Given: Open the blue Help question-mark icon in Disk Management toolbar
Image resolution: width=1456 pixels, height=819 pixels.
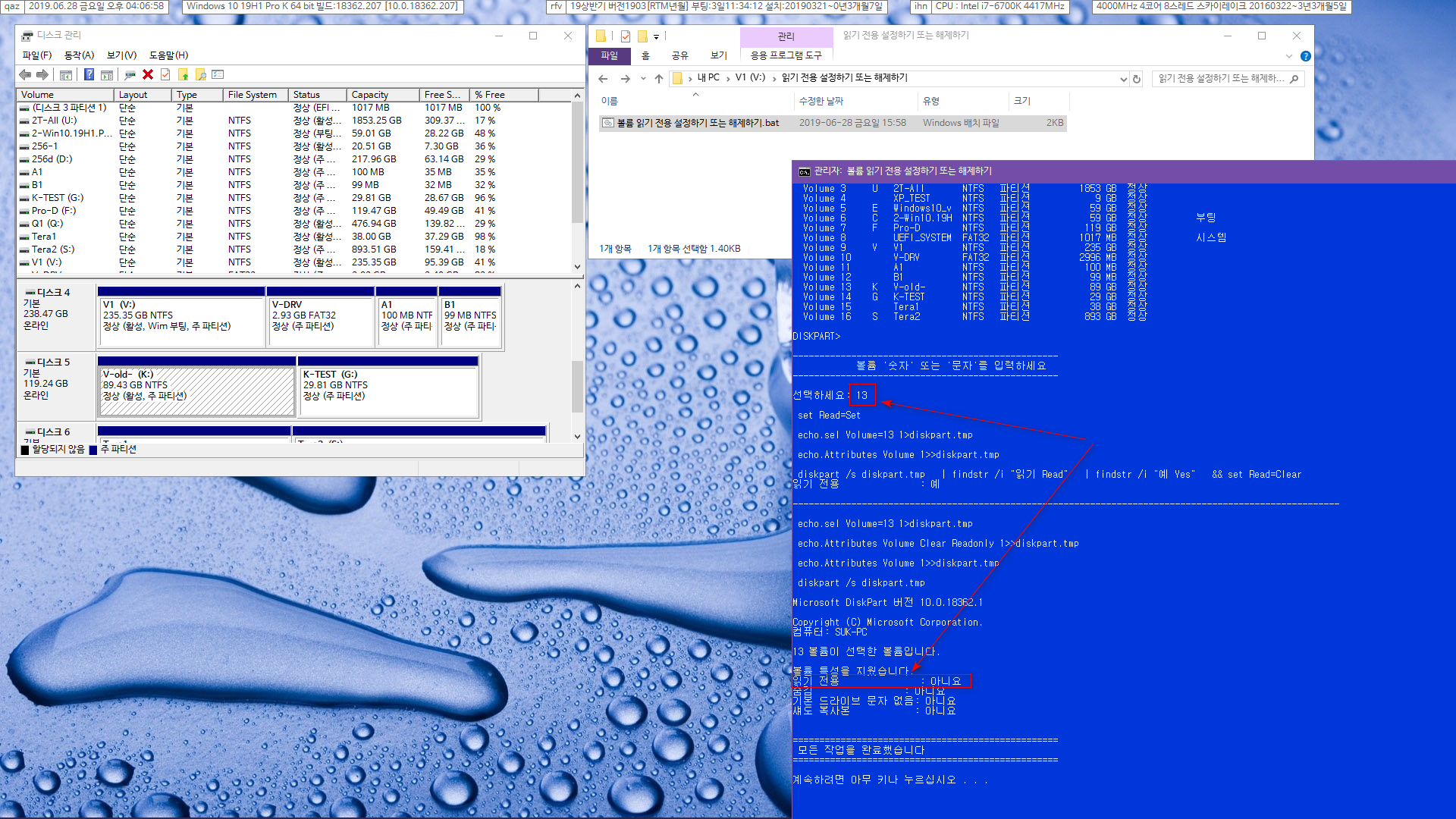Looking at the screenshot, I should (x=89, y=74).
